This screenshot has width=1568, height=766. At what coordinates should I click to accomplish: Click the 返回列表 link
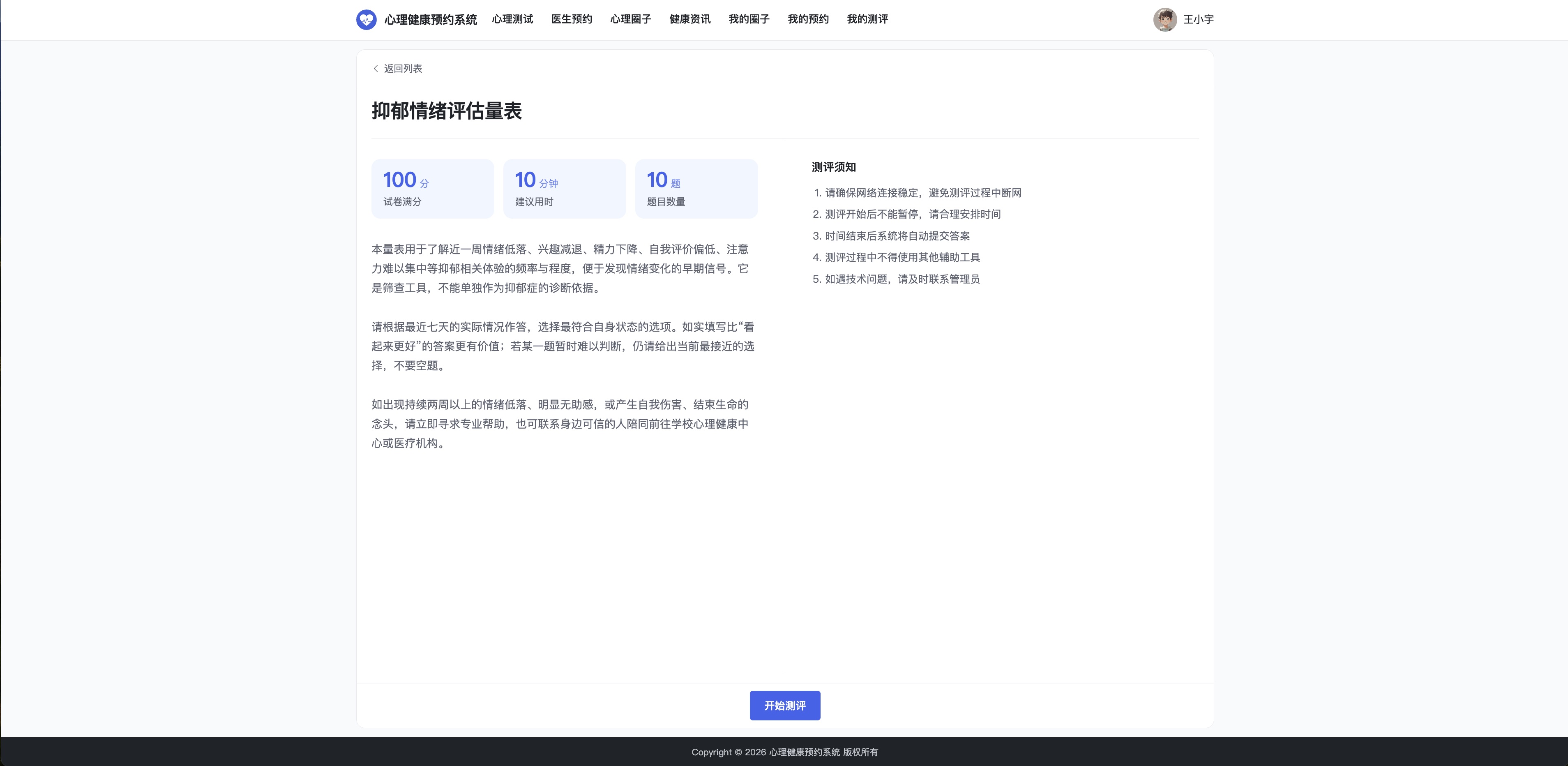[402, 69]
